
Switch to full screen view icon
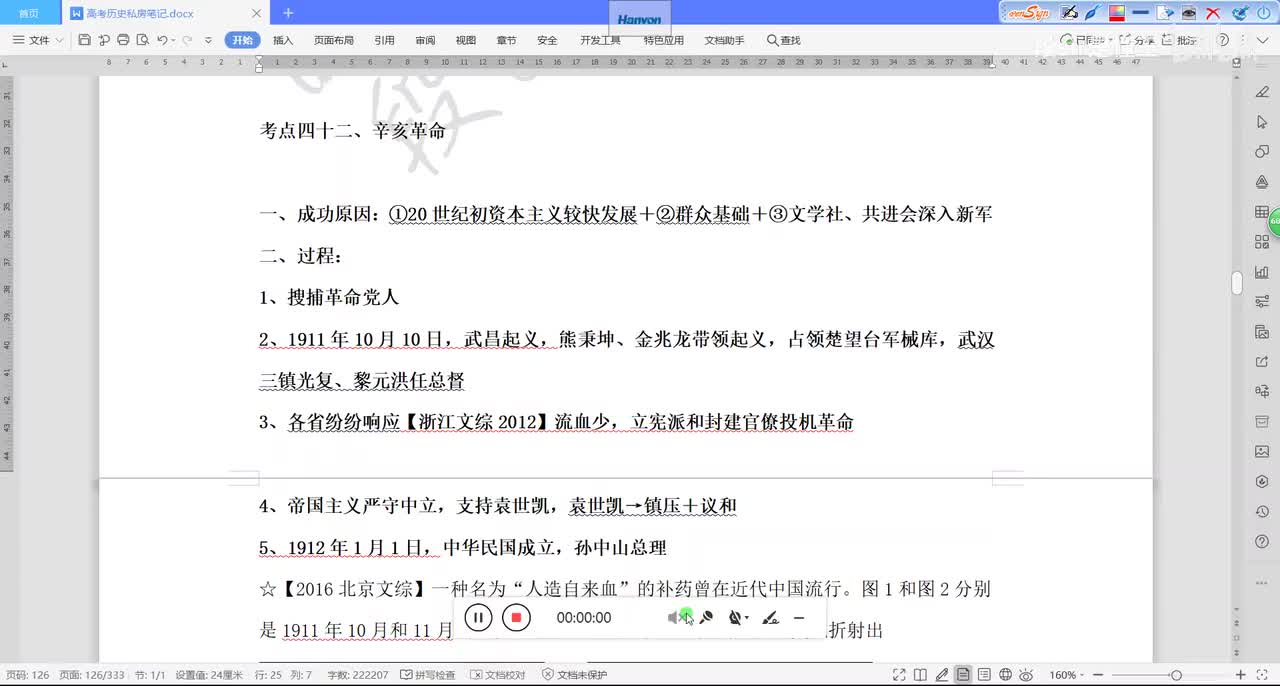point(899,675)
